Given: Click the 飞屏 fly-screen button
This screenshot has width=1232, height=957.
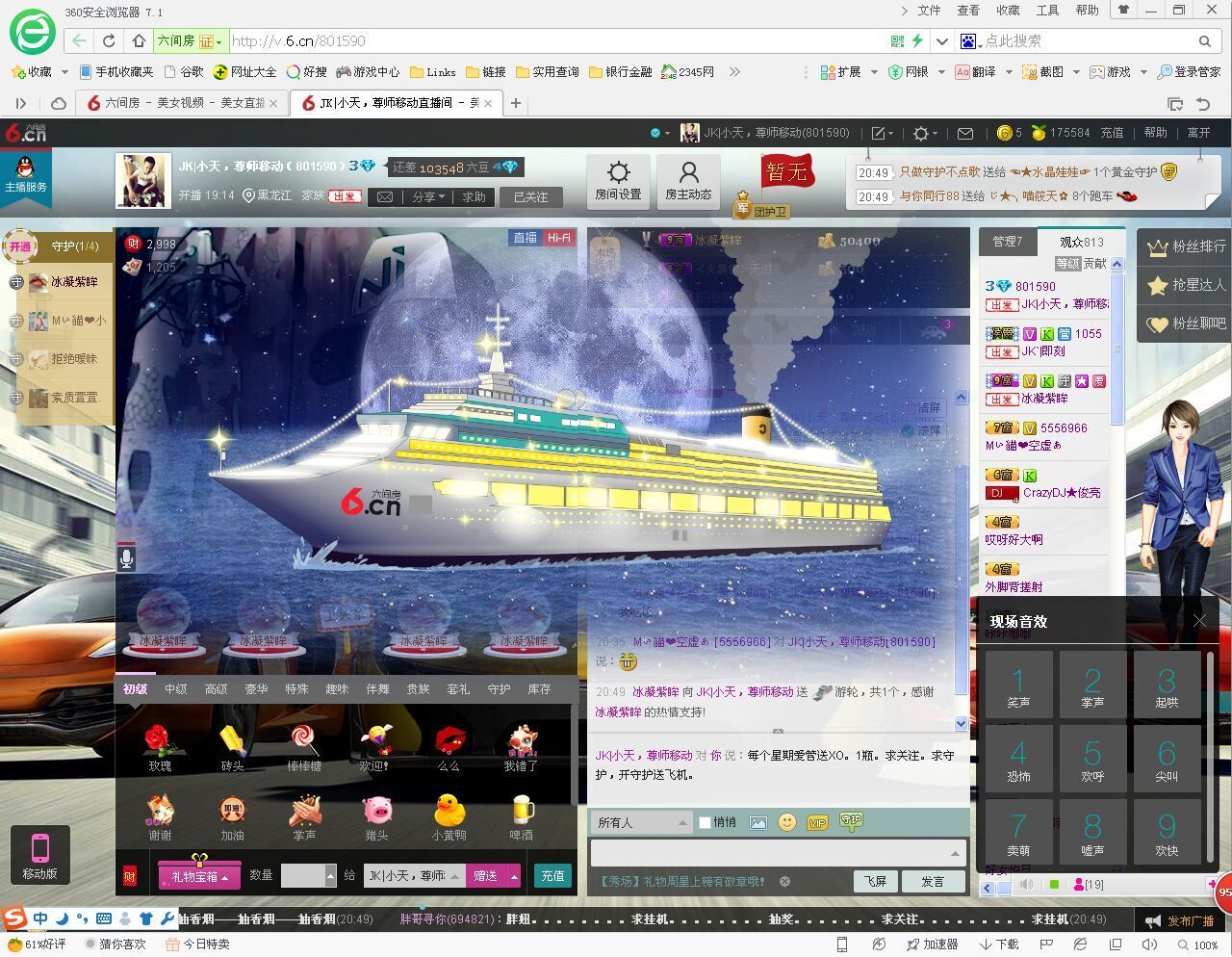Looking at the screenshot, I should (x=875, y=881).
